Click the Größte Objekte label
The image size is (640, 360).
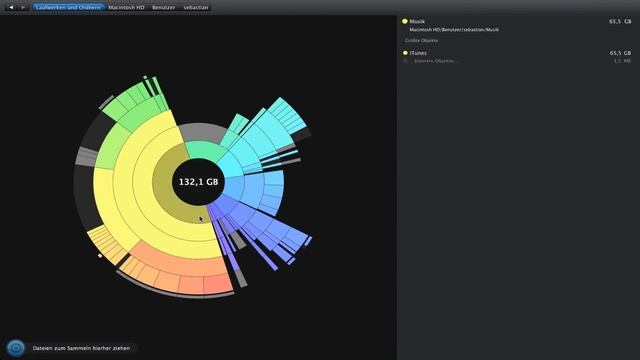[x=422, y=40]
